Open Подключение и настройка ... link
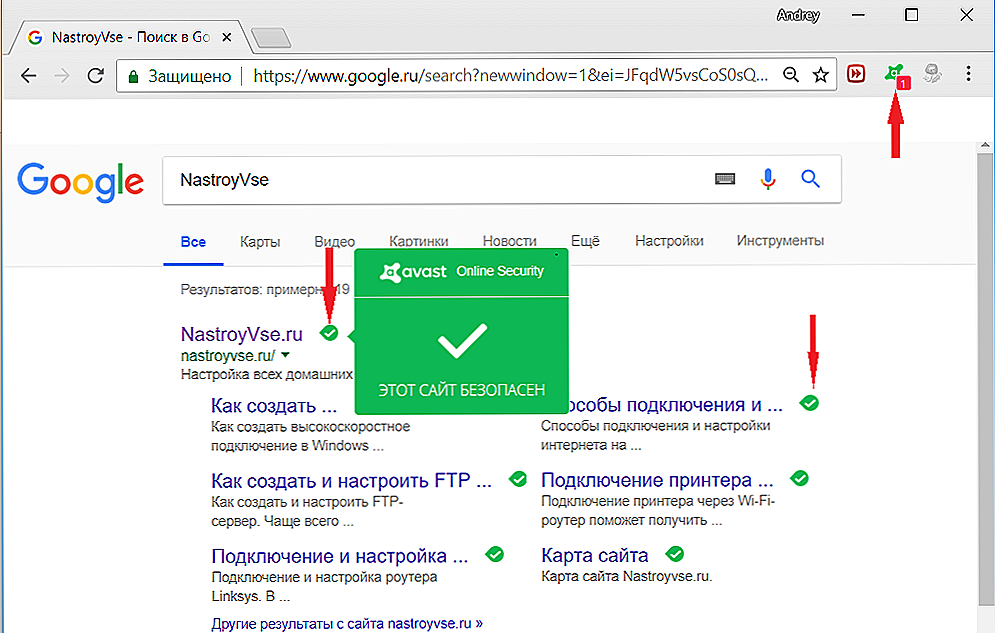995x633 pixels. (339, 556)
